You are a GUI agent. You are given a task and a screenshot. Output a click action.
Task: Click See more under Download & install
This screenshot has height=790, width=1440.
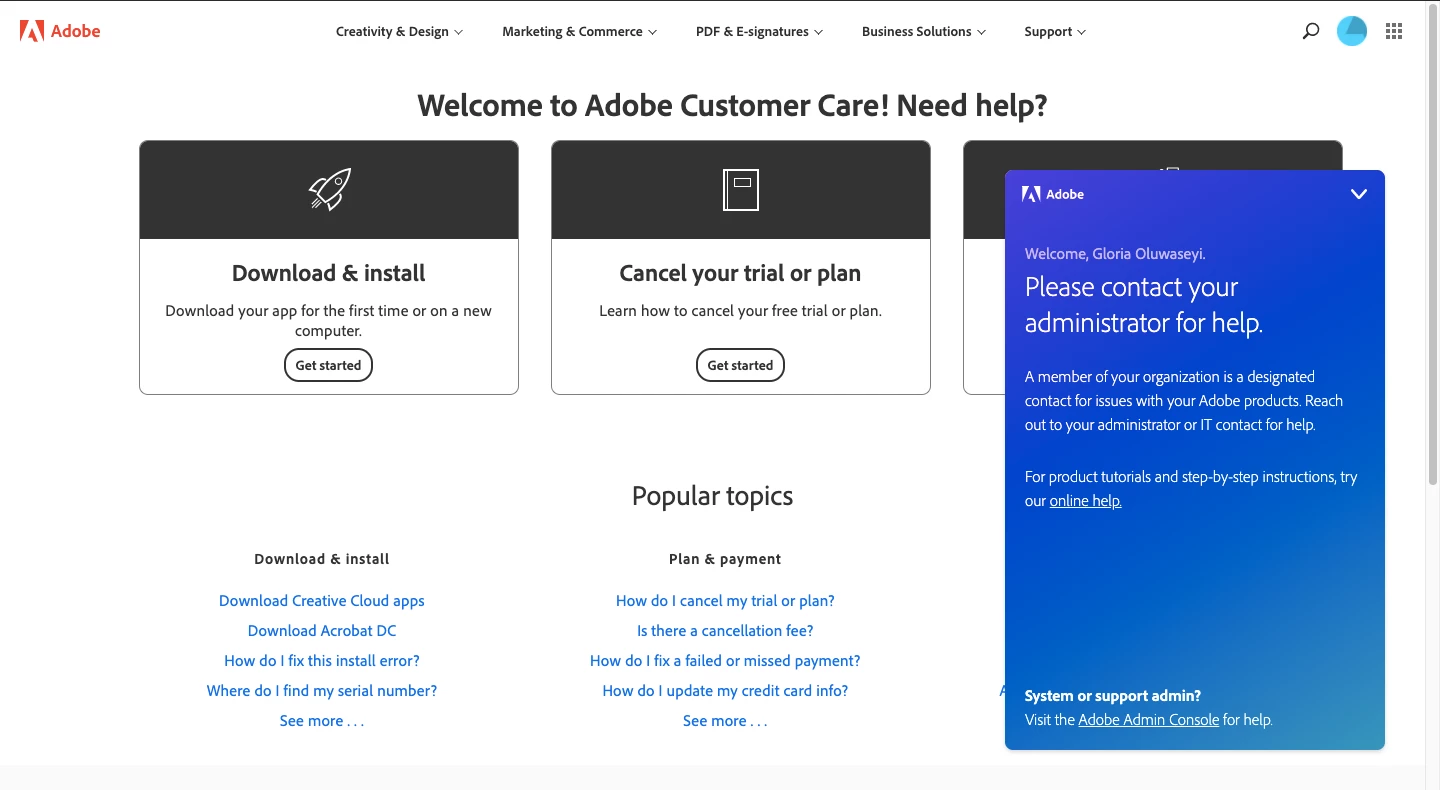tap(322, 721)
